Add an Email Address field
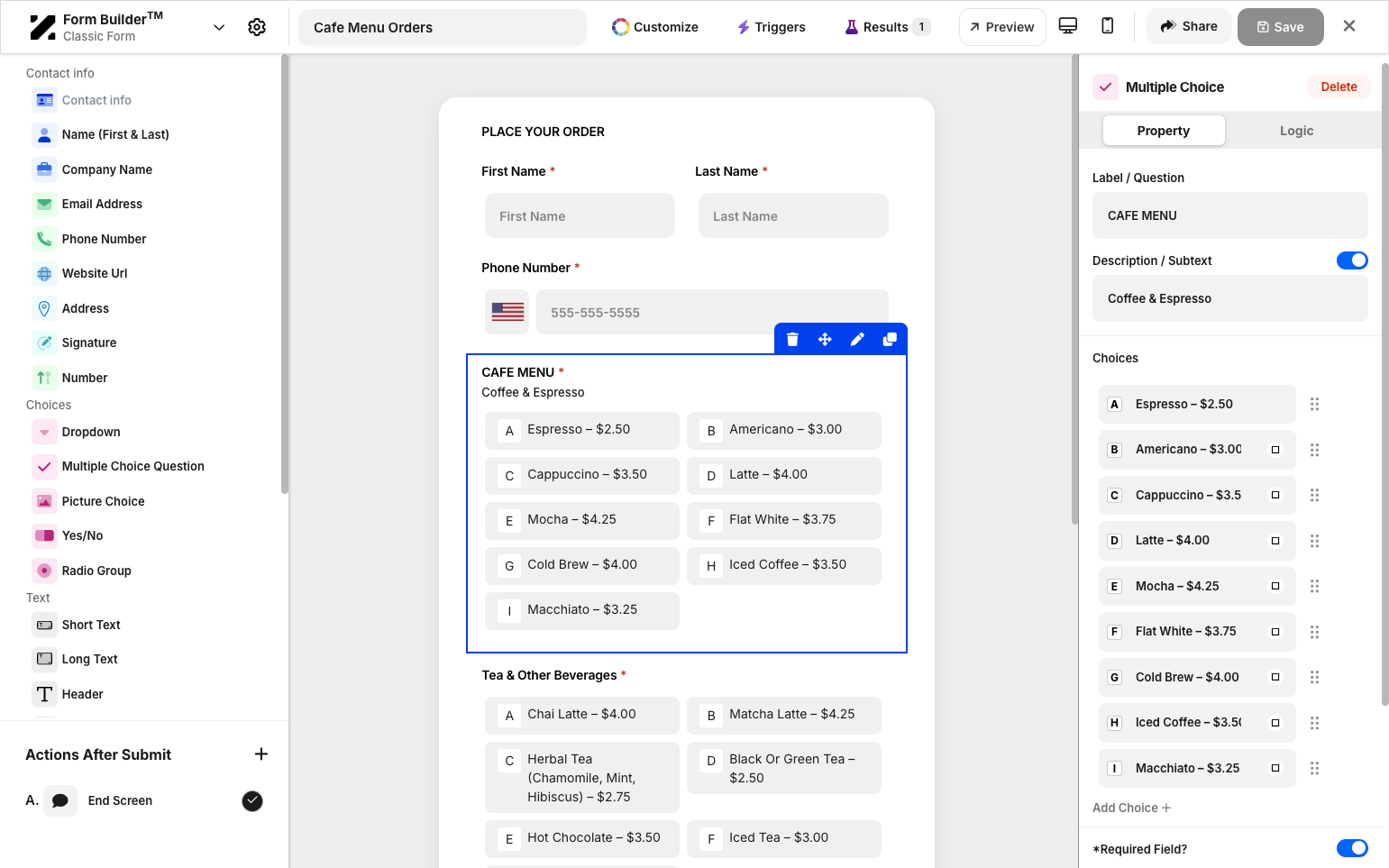1389x868 pixels. [102, 204]
